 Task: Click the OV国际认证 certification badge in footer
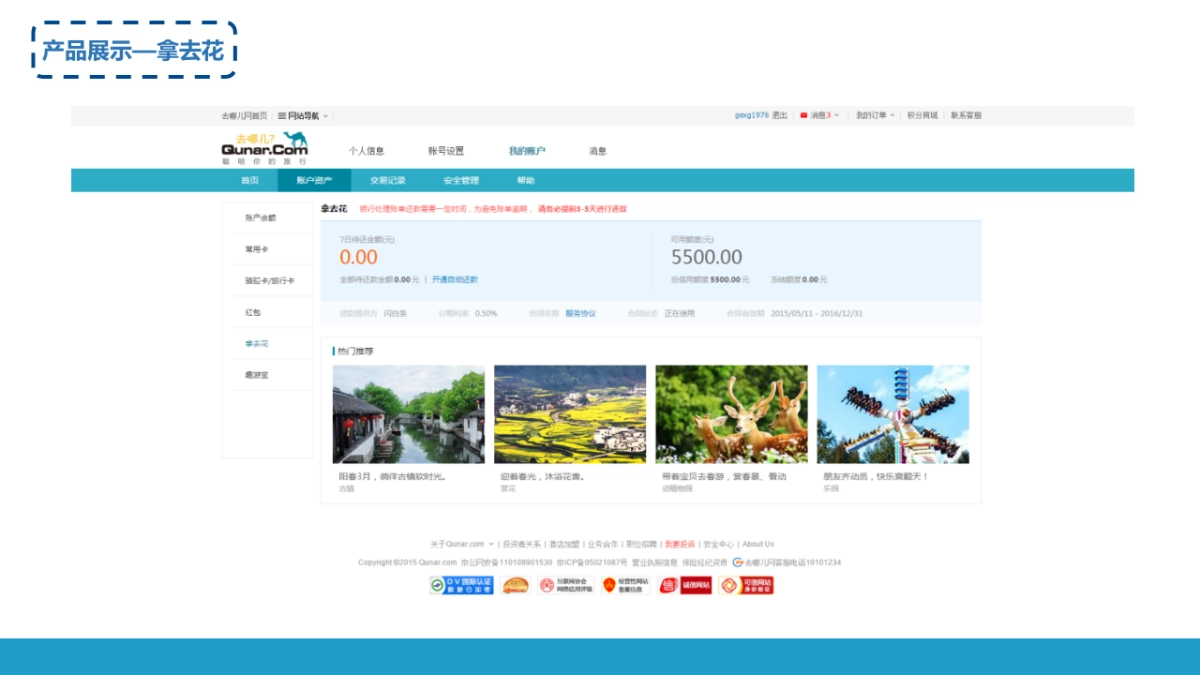pyautogui.click(x=463, y=587)
